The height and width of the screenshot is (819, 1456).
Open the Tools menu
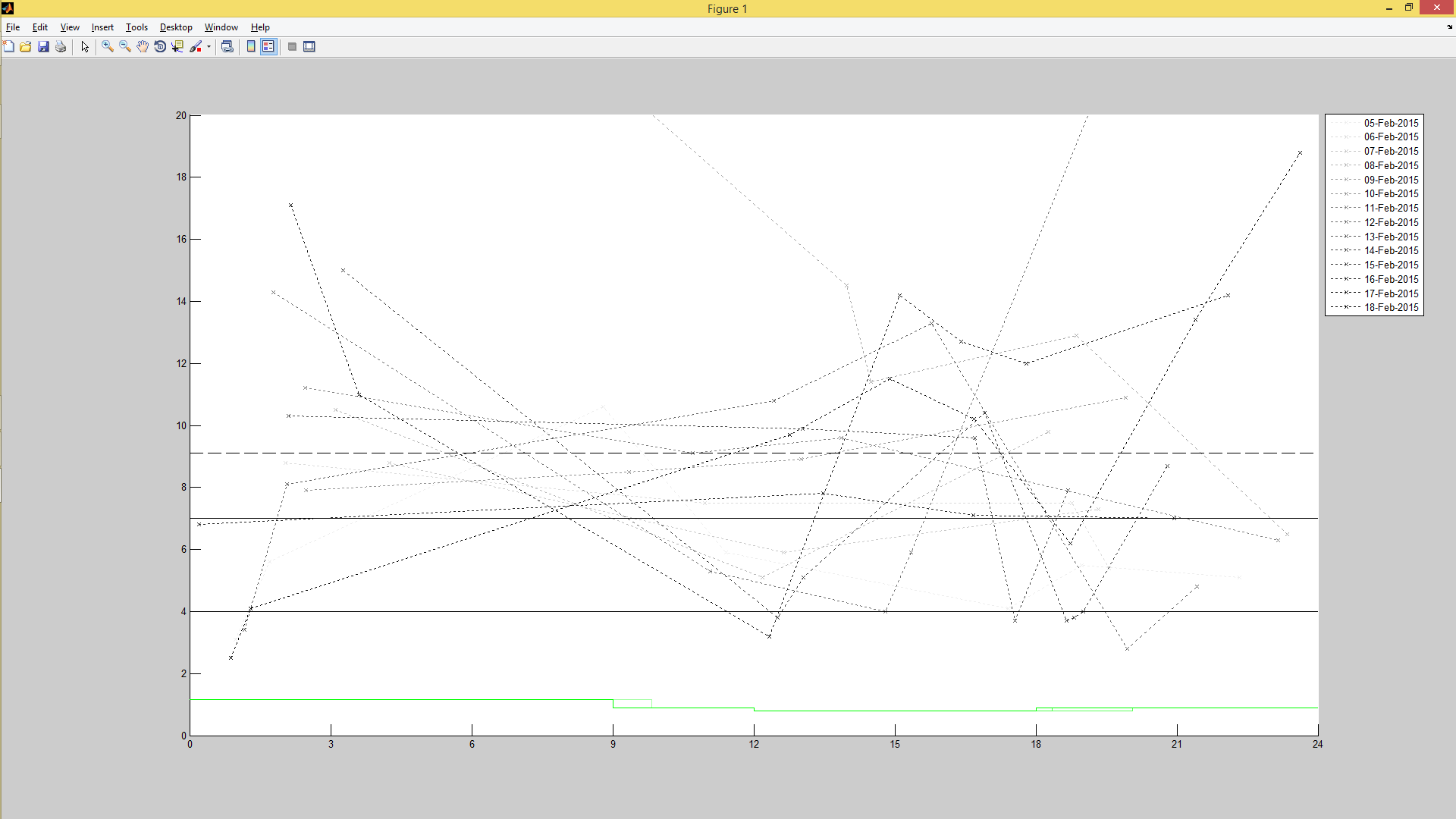click(136, 27)
